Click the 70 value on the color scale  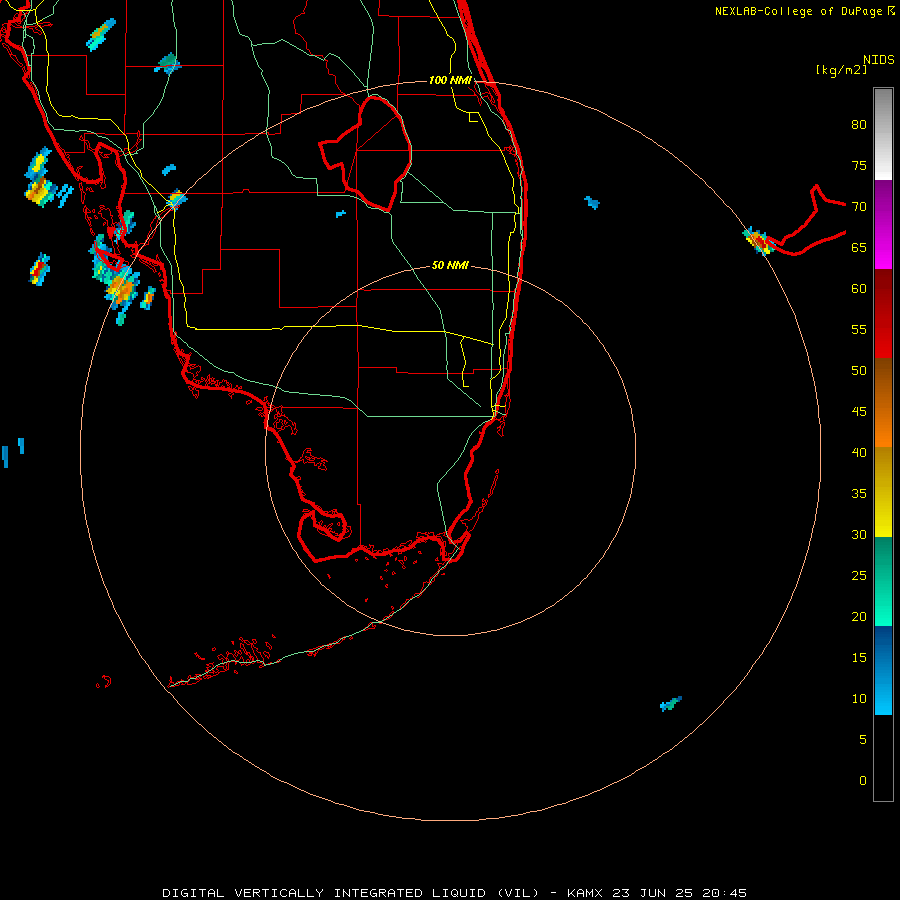coord(859,207)
